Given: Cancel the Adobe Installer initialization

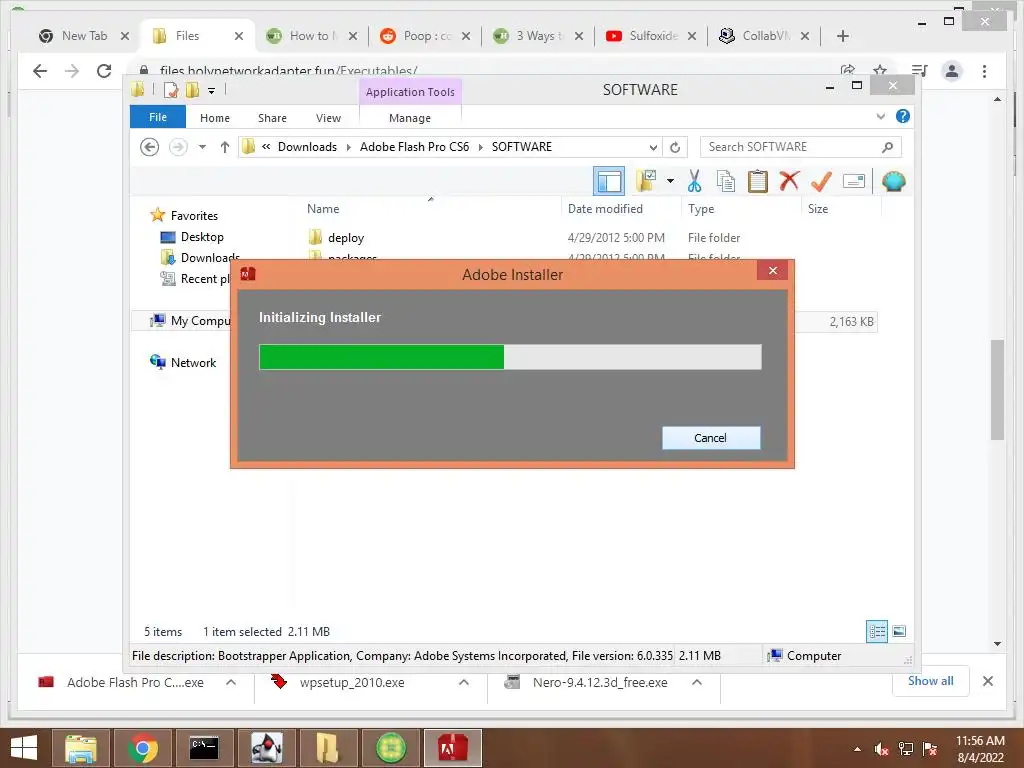Looking at the screenshot, I should pos(711,438).
